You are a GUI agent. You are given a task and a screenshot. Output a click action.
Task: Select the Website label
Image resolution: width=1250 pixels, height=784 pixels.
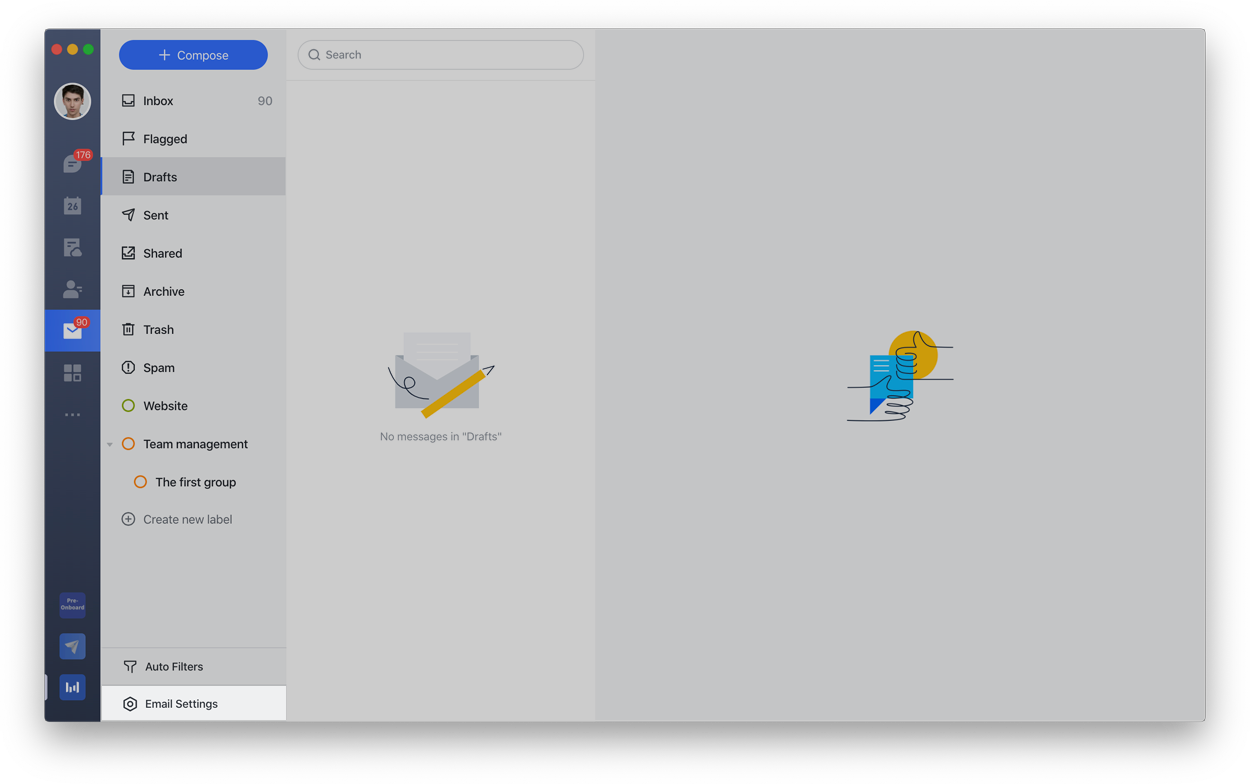pos(193,405)
